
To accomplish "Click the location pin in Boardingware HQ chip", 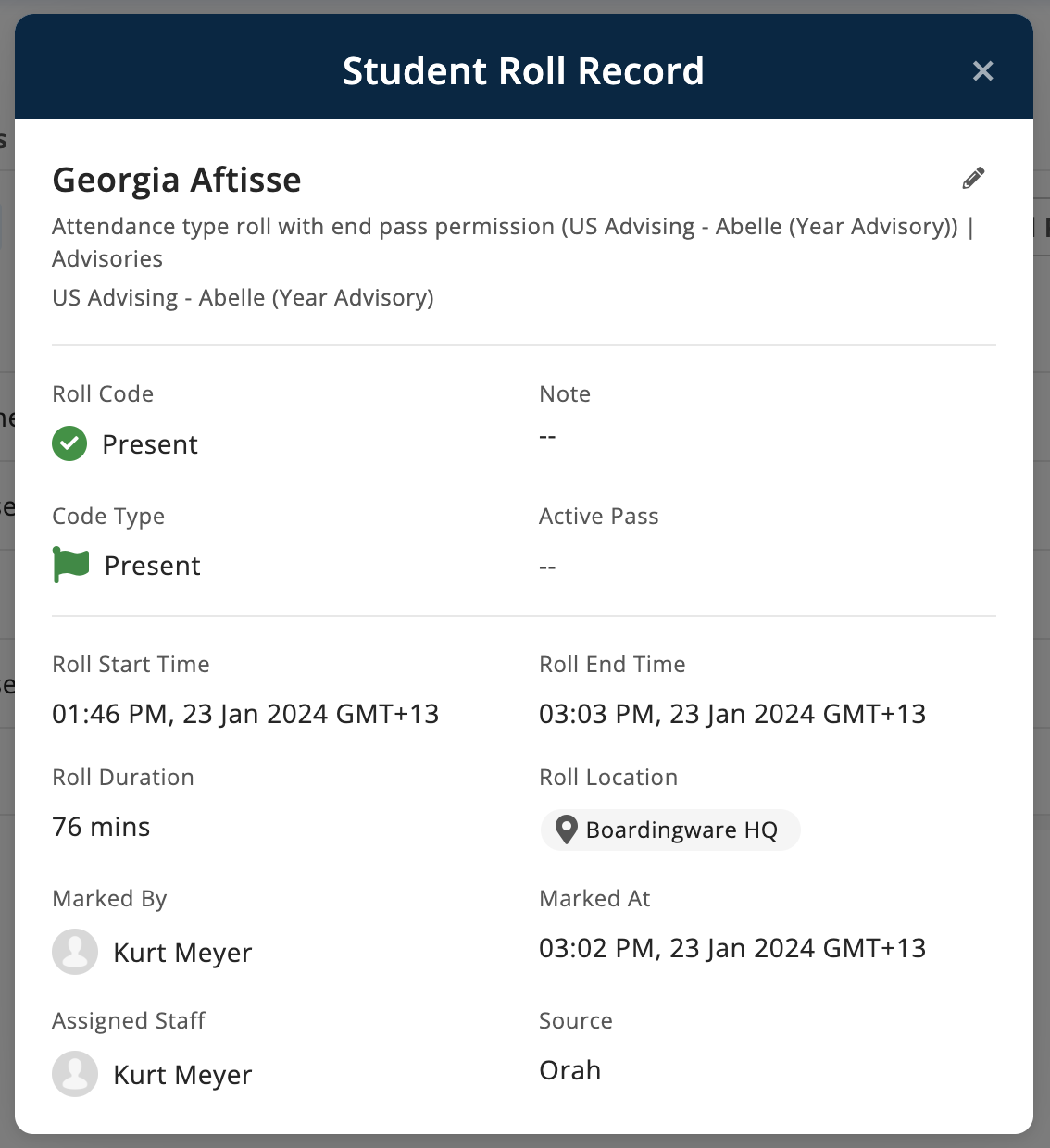I will coord(569,830).
